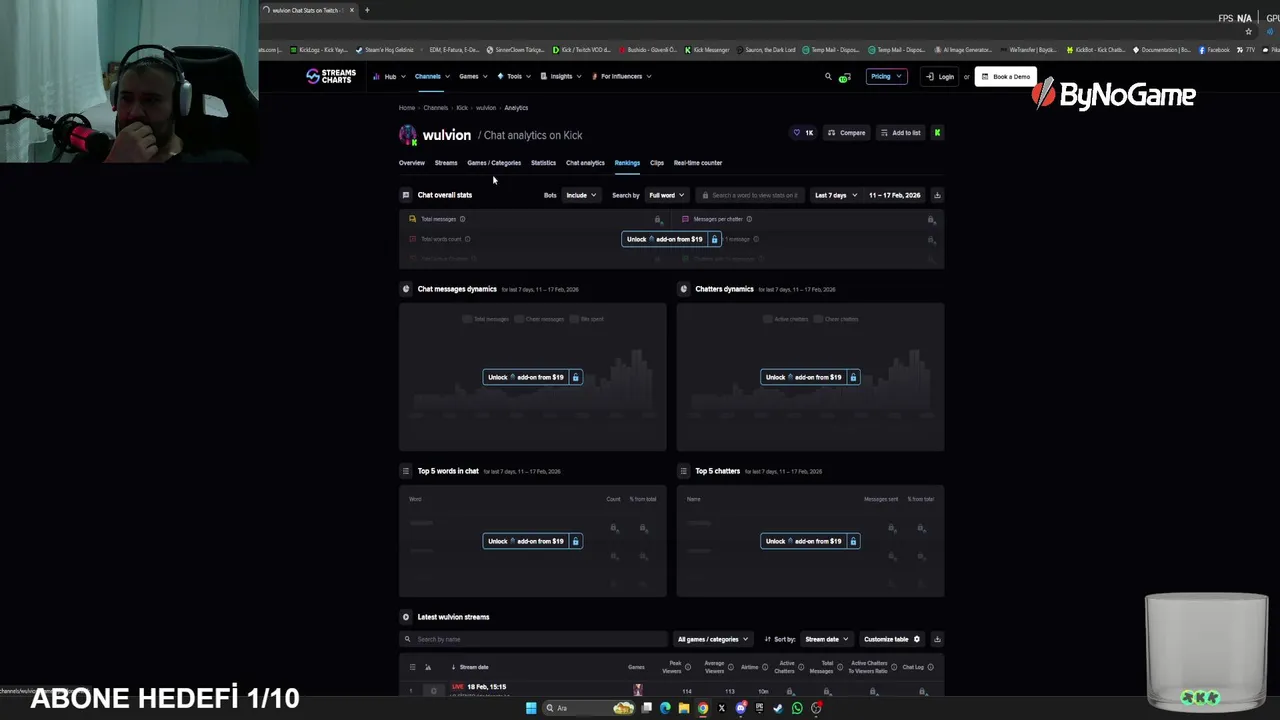Click the green Kick platform icon button
Screen dimensions: 1280x720
click(937, 132)
